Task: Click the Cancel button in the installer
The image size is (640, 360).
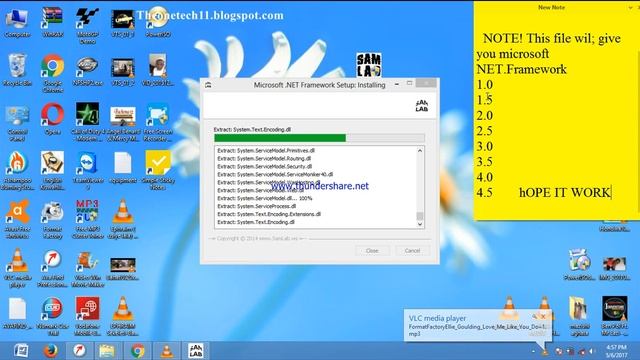Action: (x=412, y=251)
